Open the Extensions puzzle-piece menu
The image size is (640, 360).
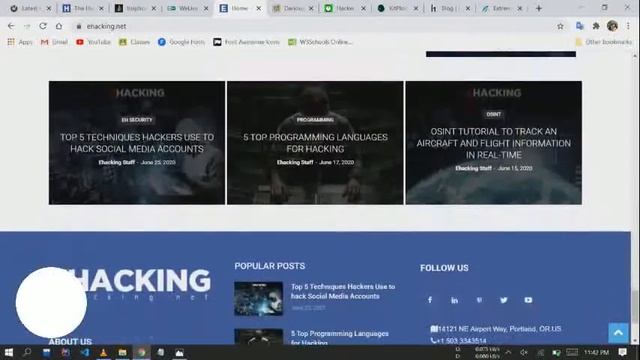tap(596, 26)
